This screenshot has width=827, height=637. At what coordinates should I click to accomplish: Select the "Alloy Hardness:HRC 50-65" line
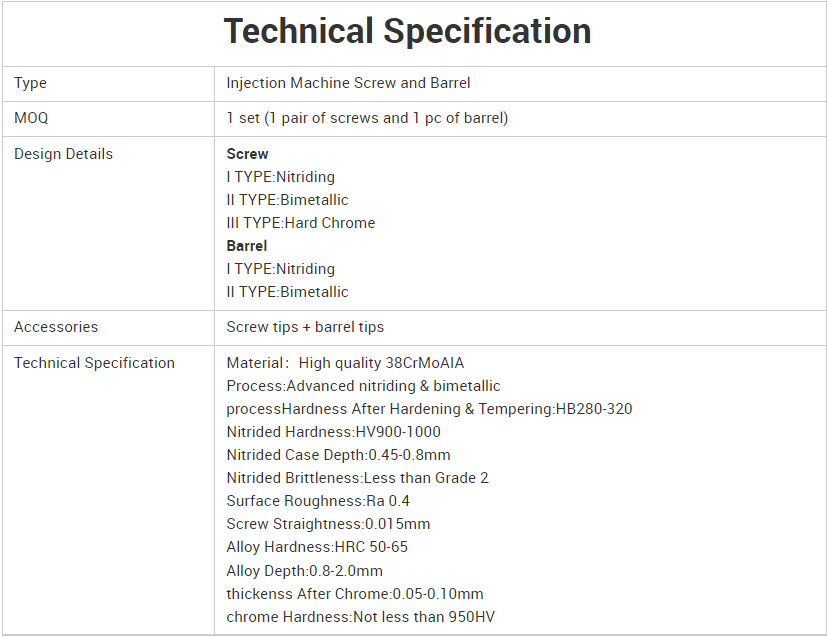point(317,547)
